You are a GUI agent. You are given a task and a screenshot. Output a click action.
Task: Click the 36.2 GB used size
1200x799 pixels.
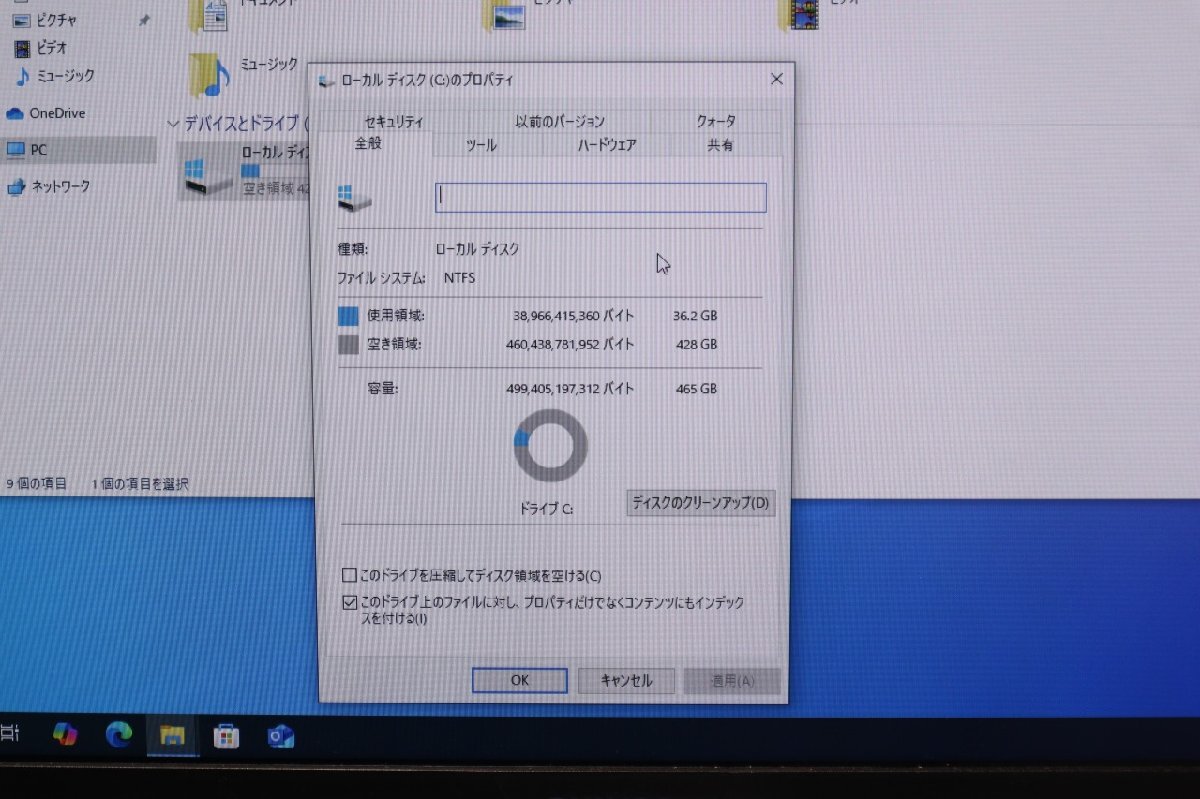695,316
